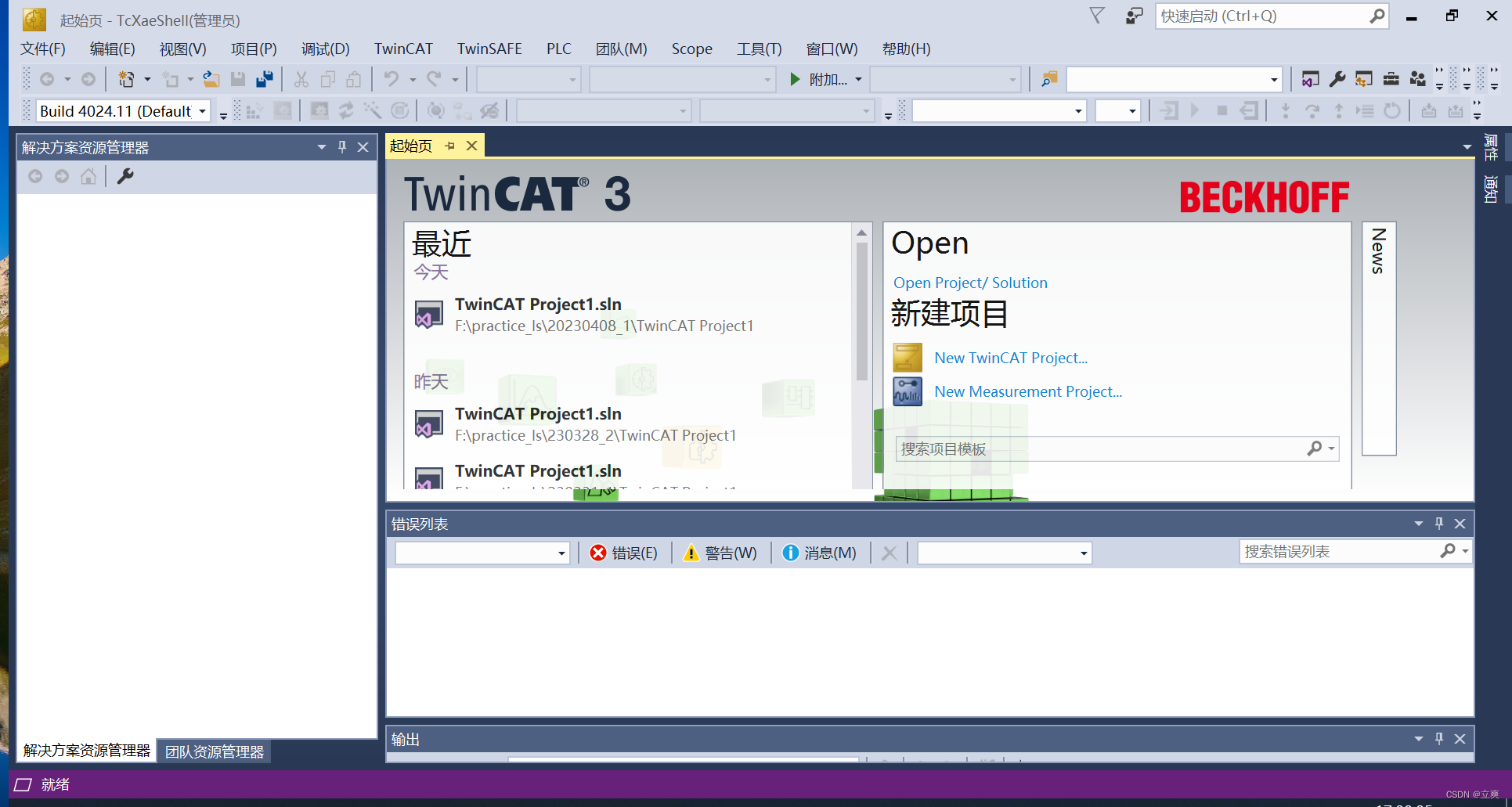The image size is (1512, 807).
Task: Click the New Project toolbar icon
Action: coord(126,79)
